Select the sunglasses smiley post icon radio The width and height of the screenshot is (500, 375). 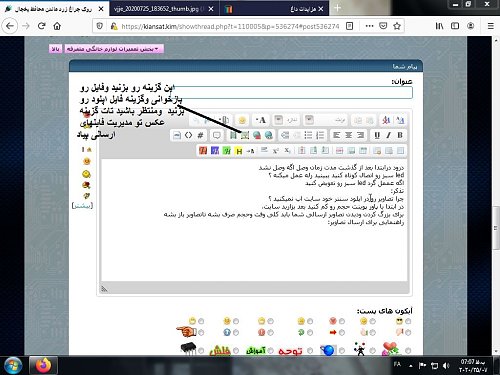(408, 321)
